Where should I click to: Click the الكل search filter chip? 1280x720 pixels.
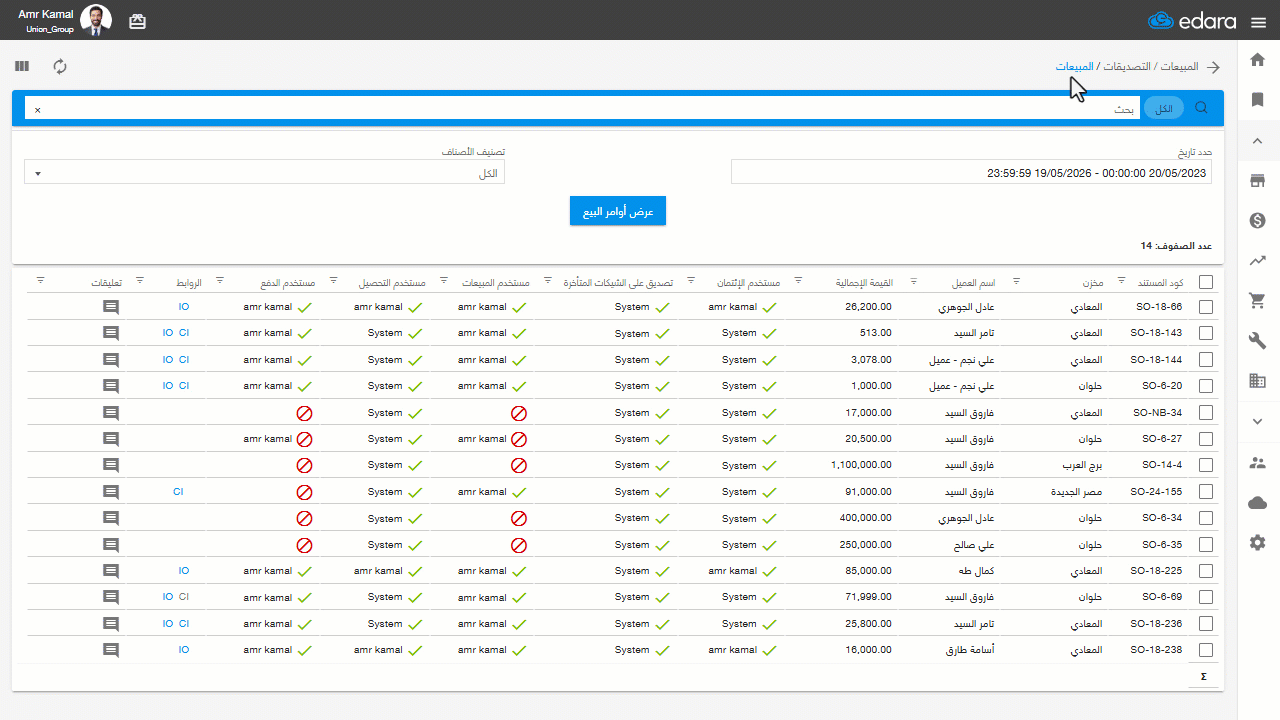(1163, 108)
